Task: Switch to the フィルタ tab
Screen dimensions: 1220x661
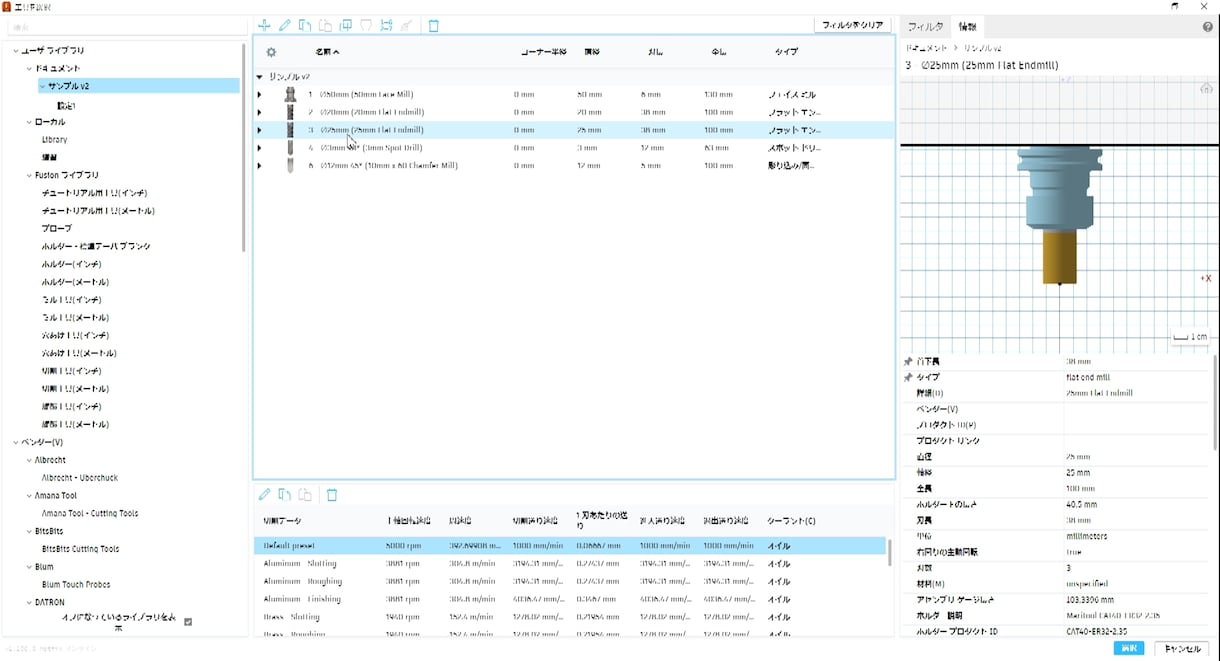Action: point(925,27)
